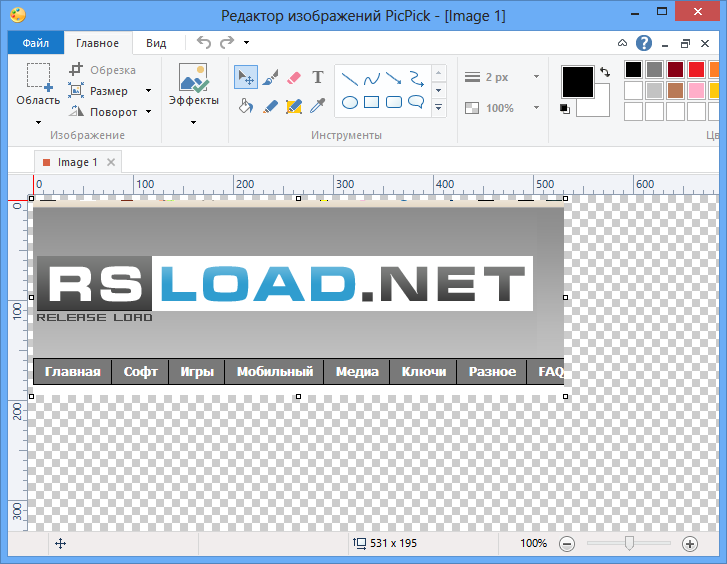
Task: Click the bottom-center selection handle of image
Action: tap(299, 397)
